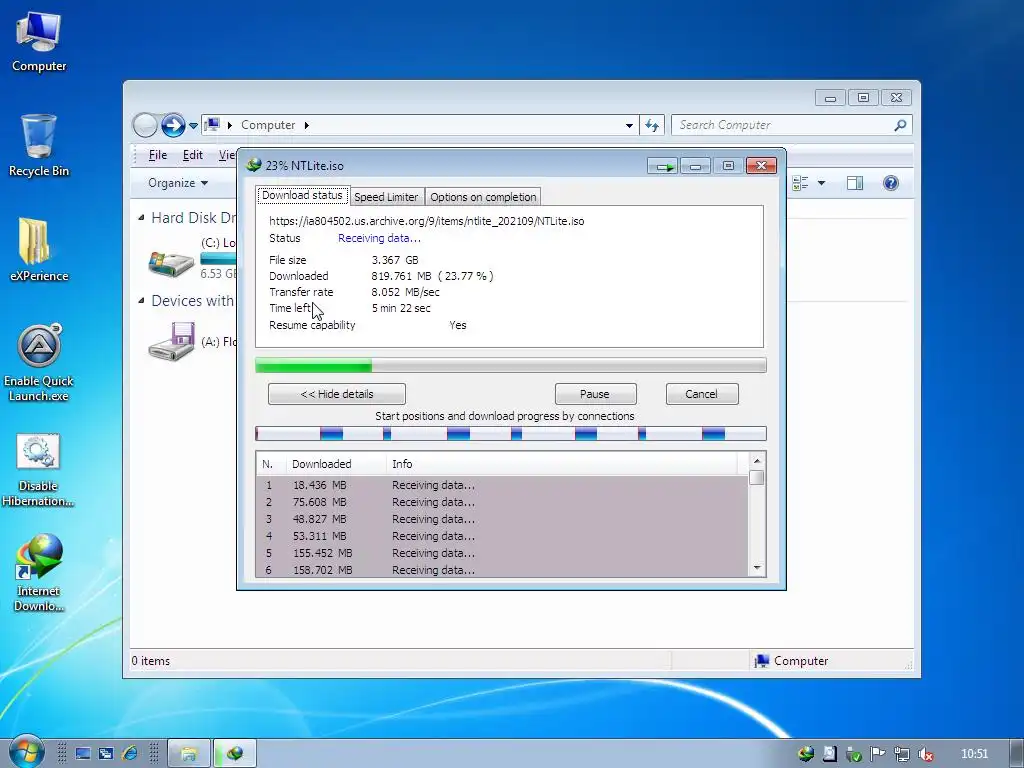Click the N. column header
1024x768 pixels.
272,464
